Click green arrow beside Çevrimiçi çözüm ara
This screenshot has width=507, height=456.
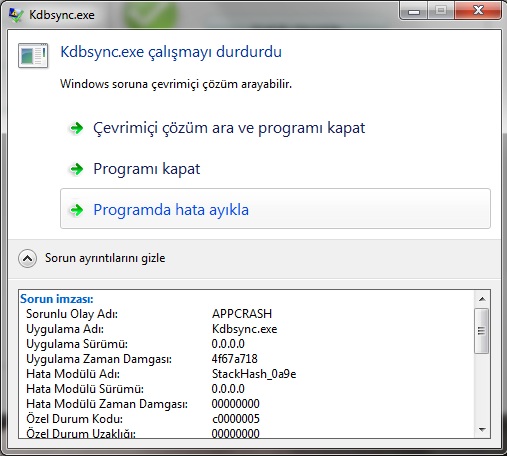tap(77, 128)
